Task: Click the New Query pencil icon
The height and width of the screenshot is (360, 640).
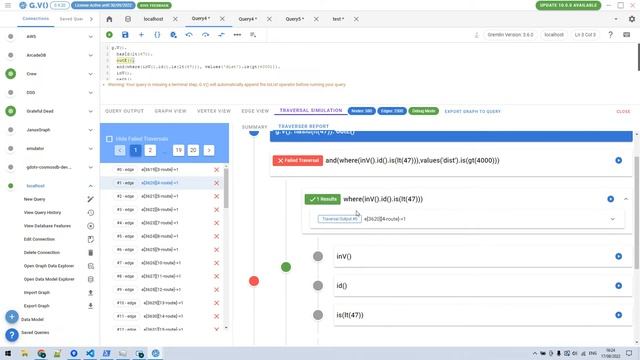Action: tap(91, 199)
